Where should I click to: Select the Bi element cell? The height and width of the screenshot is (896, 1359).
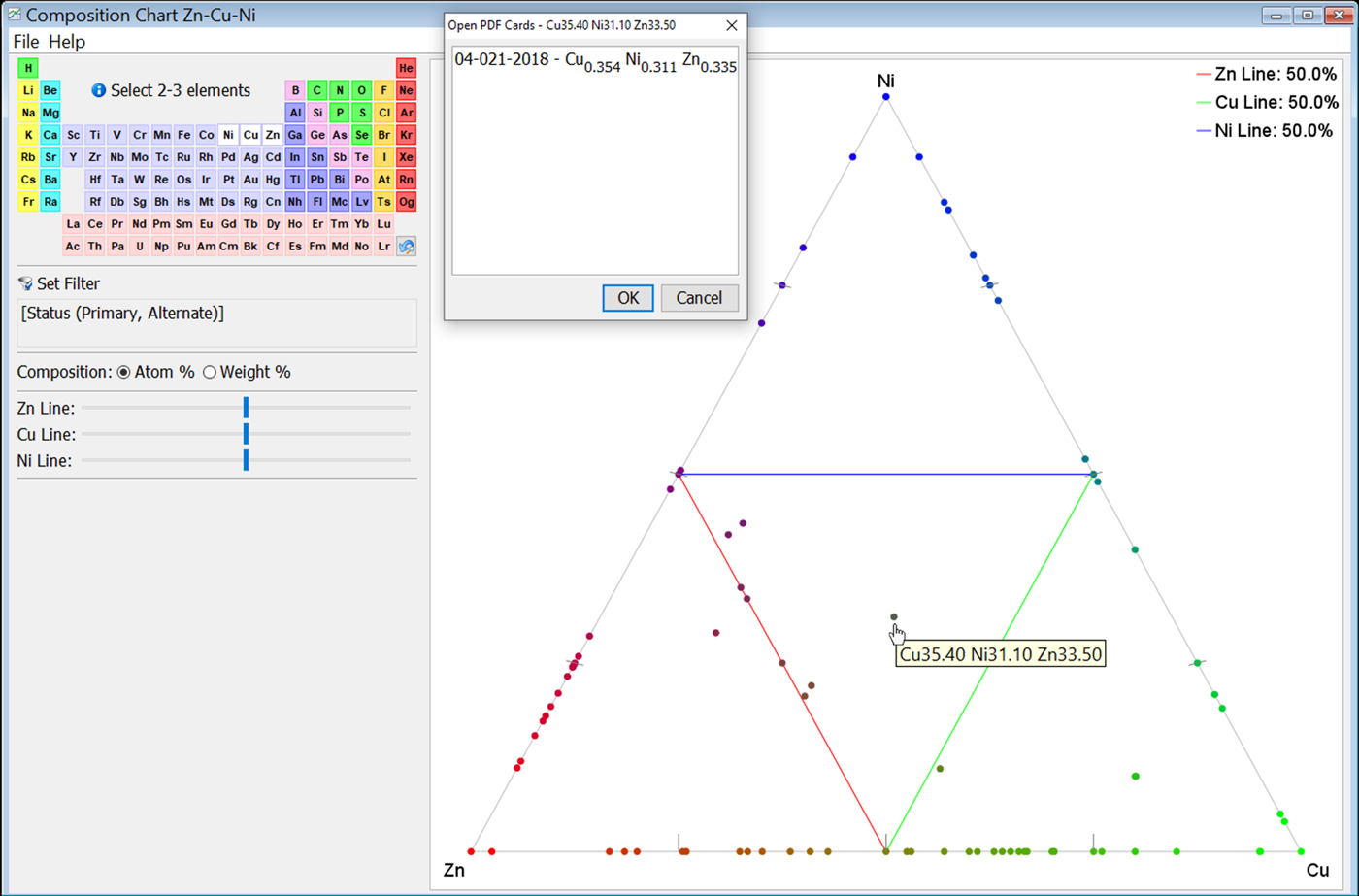coord(340,180)
